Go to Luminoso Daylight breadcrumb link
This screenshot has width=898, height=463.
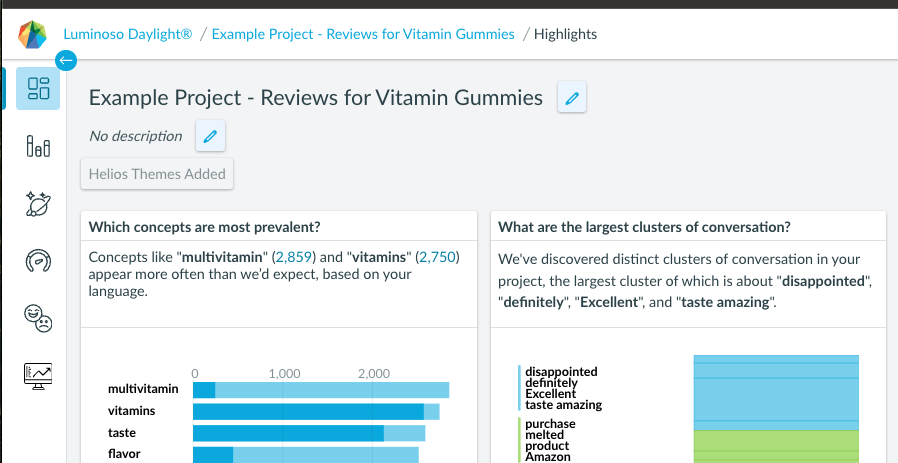click(x=128, y=34)
